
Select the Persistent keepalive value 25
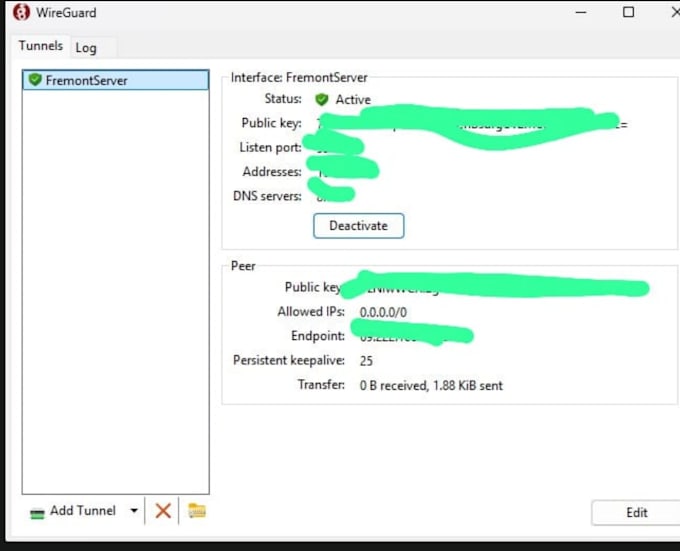click(366, 361)
